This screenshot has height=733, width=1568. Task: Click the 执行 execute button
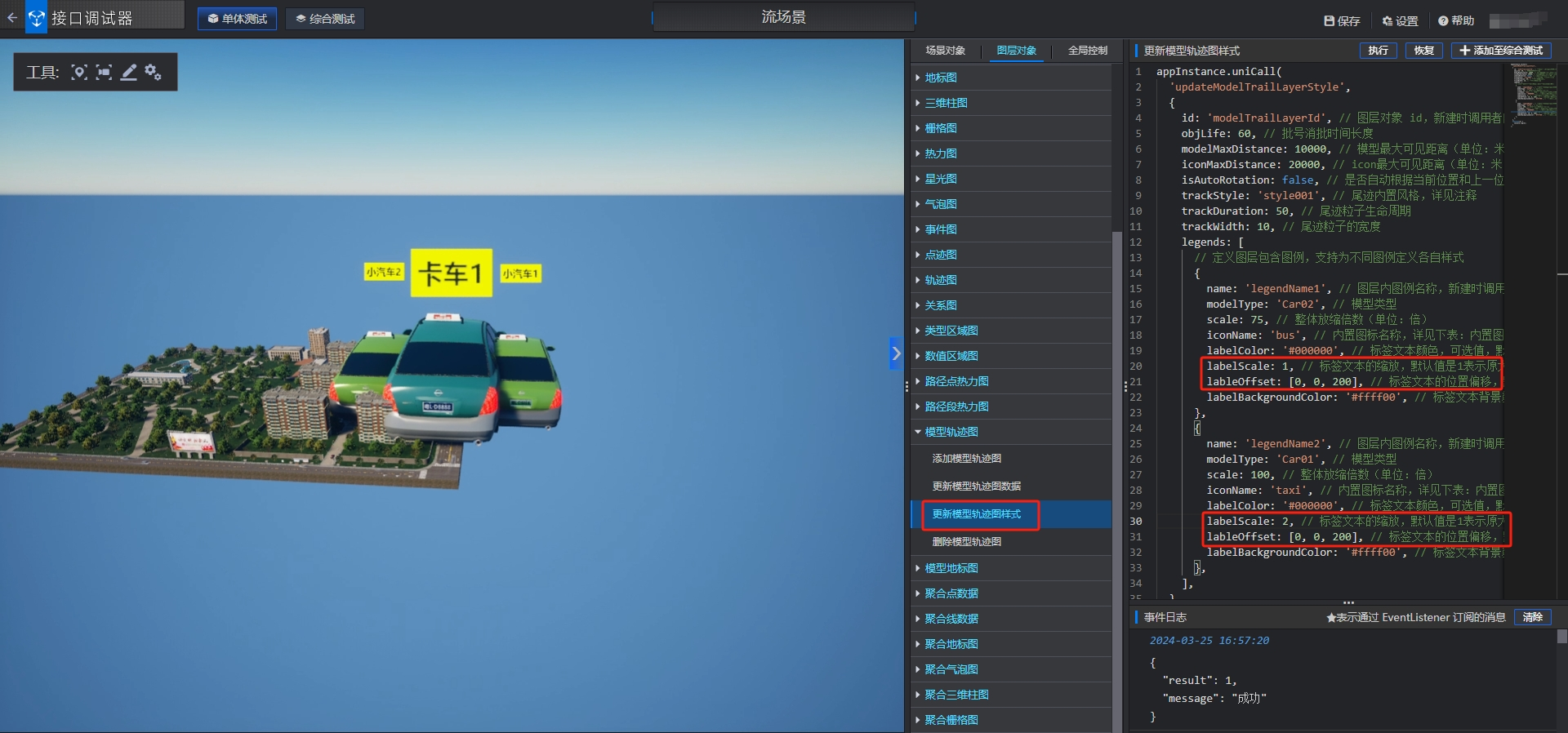[x=1378, y=51]
